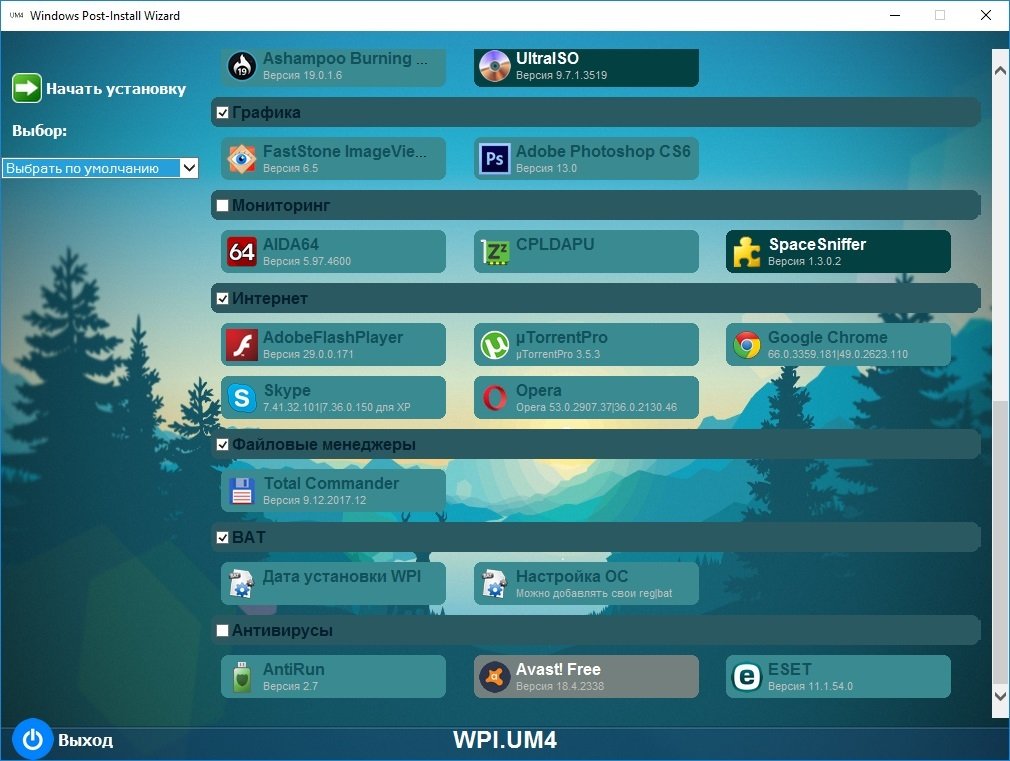Select SpaceSniffer version 1.3.0.2 text

(x=805, y=262)
